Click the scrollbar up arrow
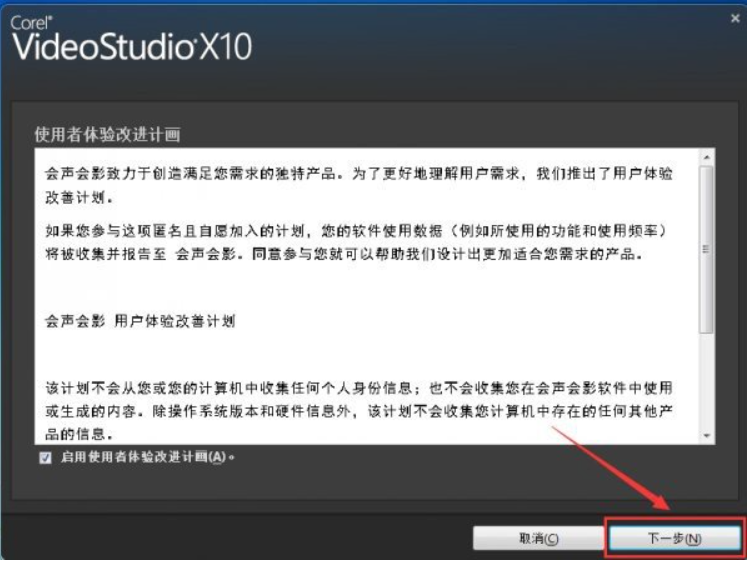 click(x=706, y=157)
